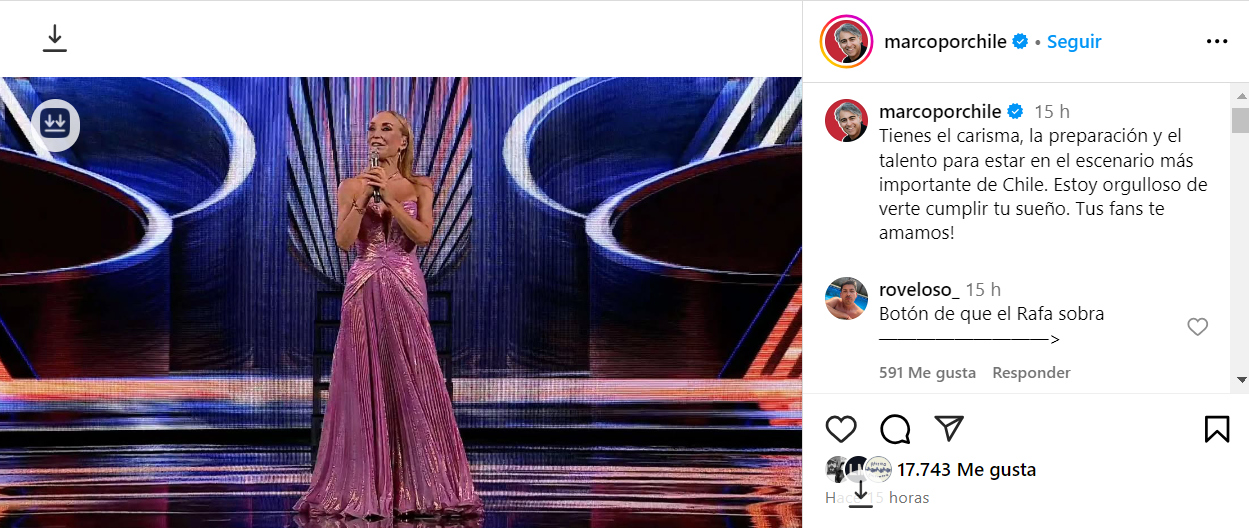This screenshot has width=1249, height=528.
Task: Open roveloso_ profile picture in comments
Action: click(x=846, y=299)
